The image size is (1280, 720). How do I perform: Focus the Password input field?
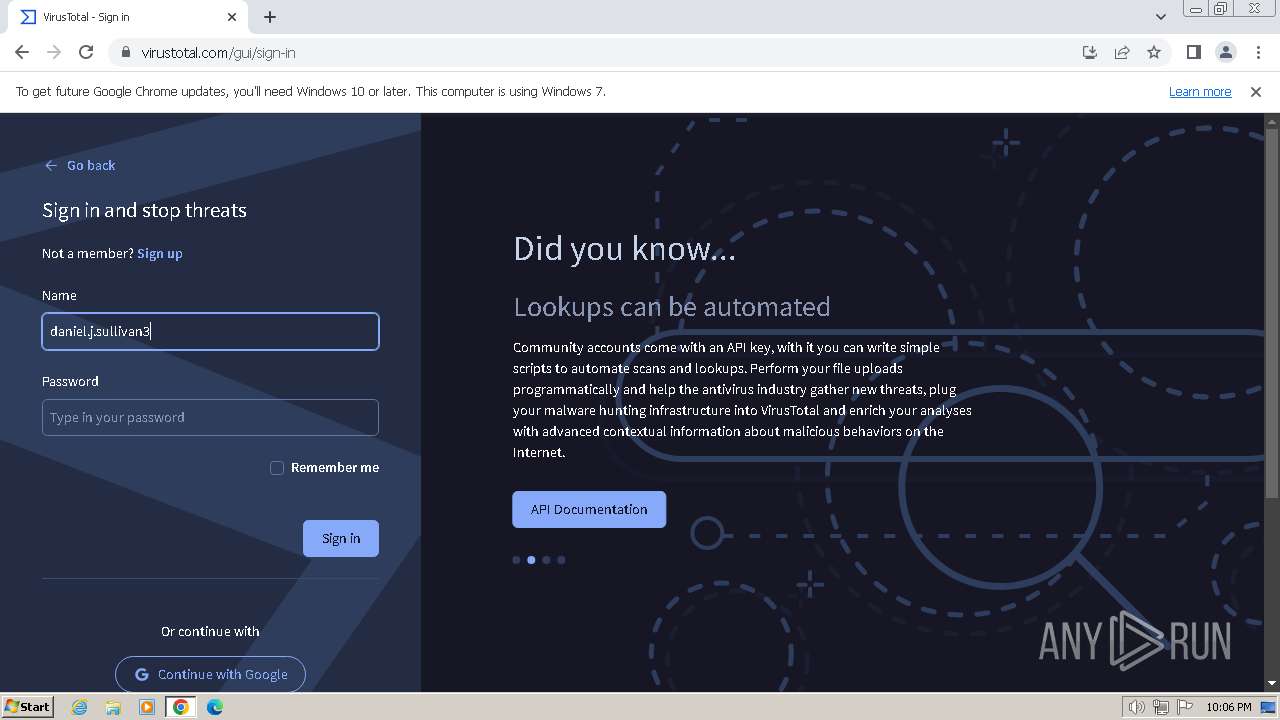click(210, 417)
